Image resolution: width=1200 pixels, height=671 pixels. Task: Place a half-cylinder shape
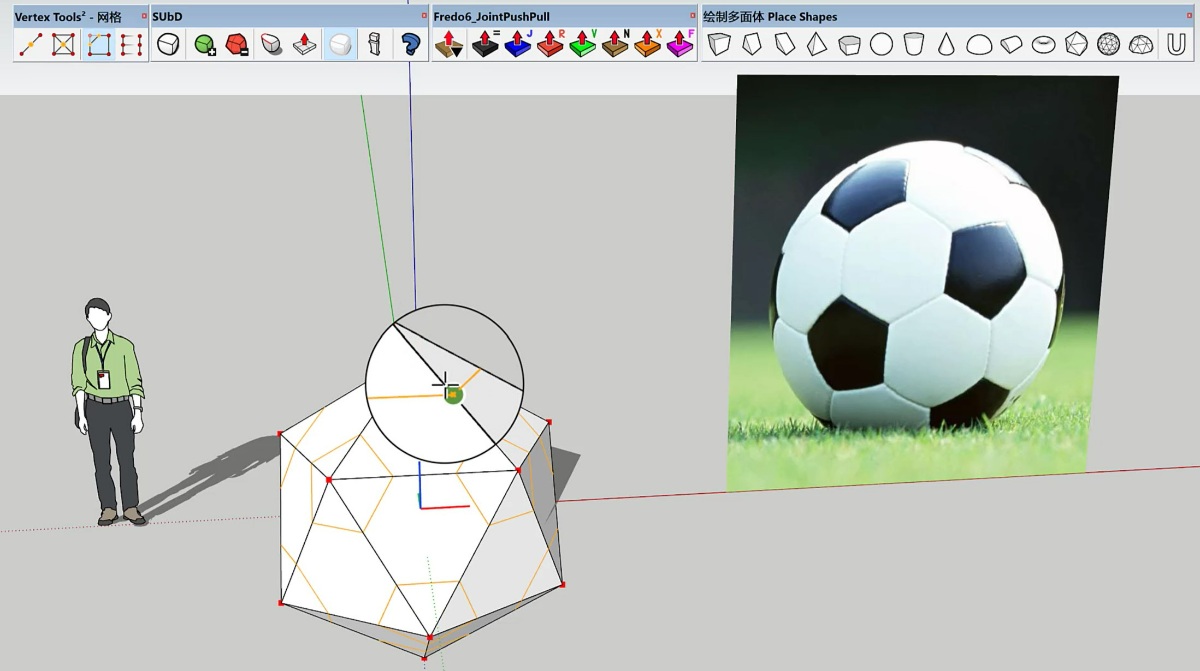pos(1012,44)
